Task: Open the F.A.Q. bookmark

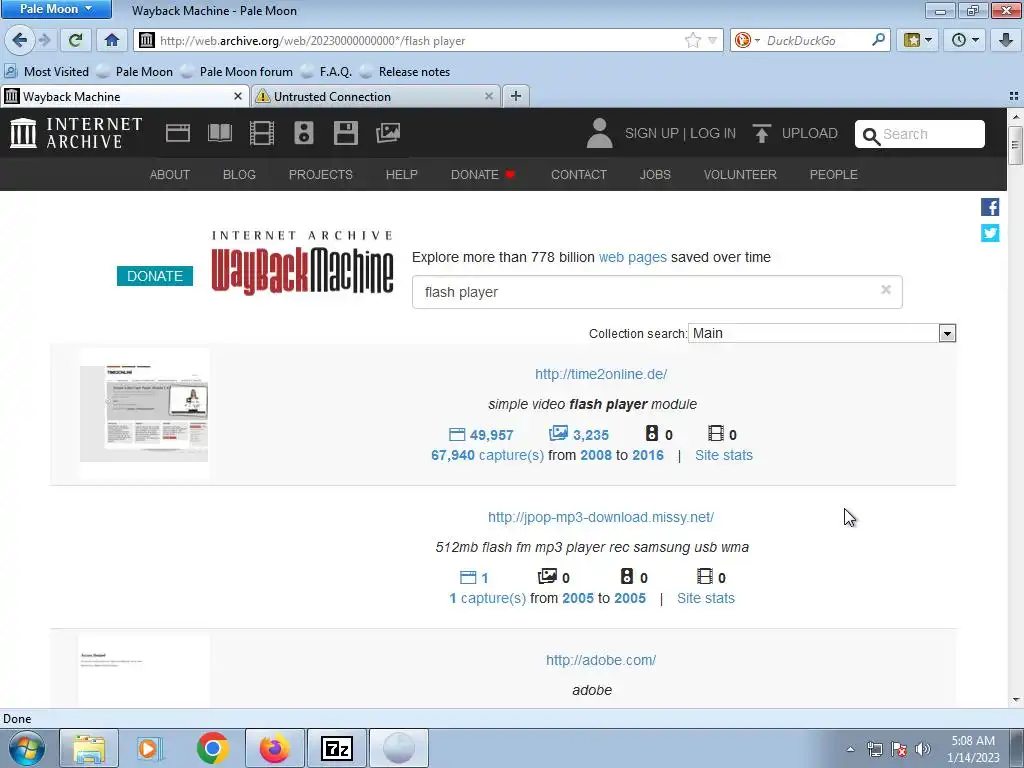Action: pyautogui.click(x=327, y=72)
